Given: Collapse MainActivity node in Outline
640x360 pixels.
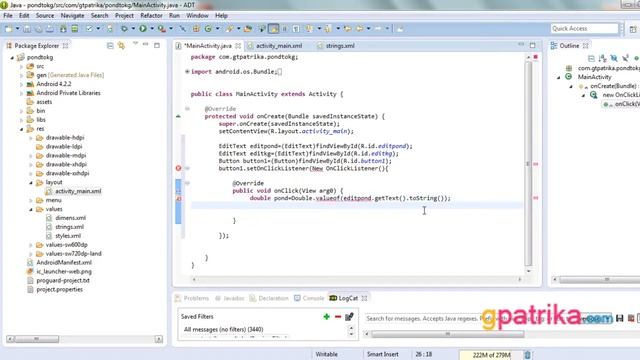Looking at the screenshot, I should [559, 77].
